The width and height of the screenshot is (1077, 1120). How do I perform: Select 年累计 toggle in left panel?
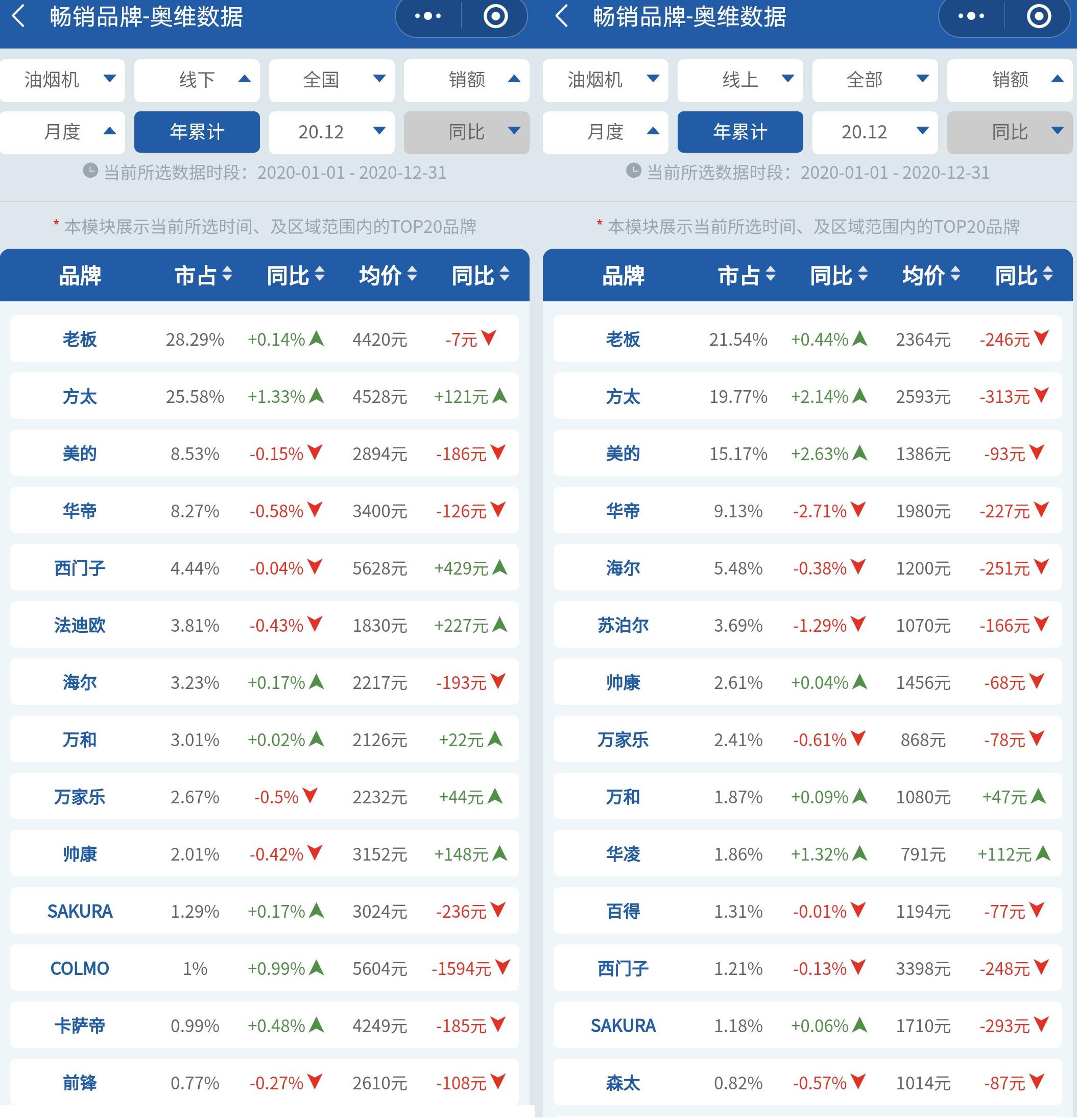(x=197, y=132)
